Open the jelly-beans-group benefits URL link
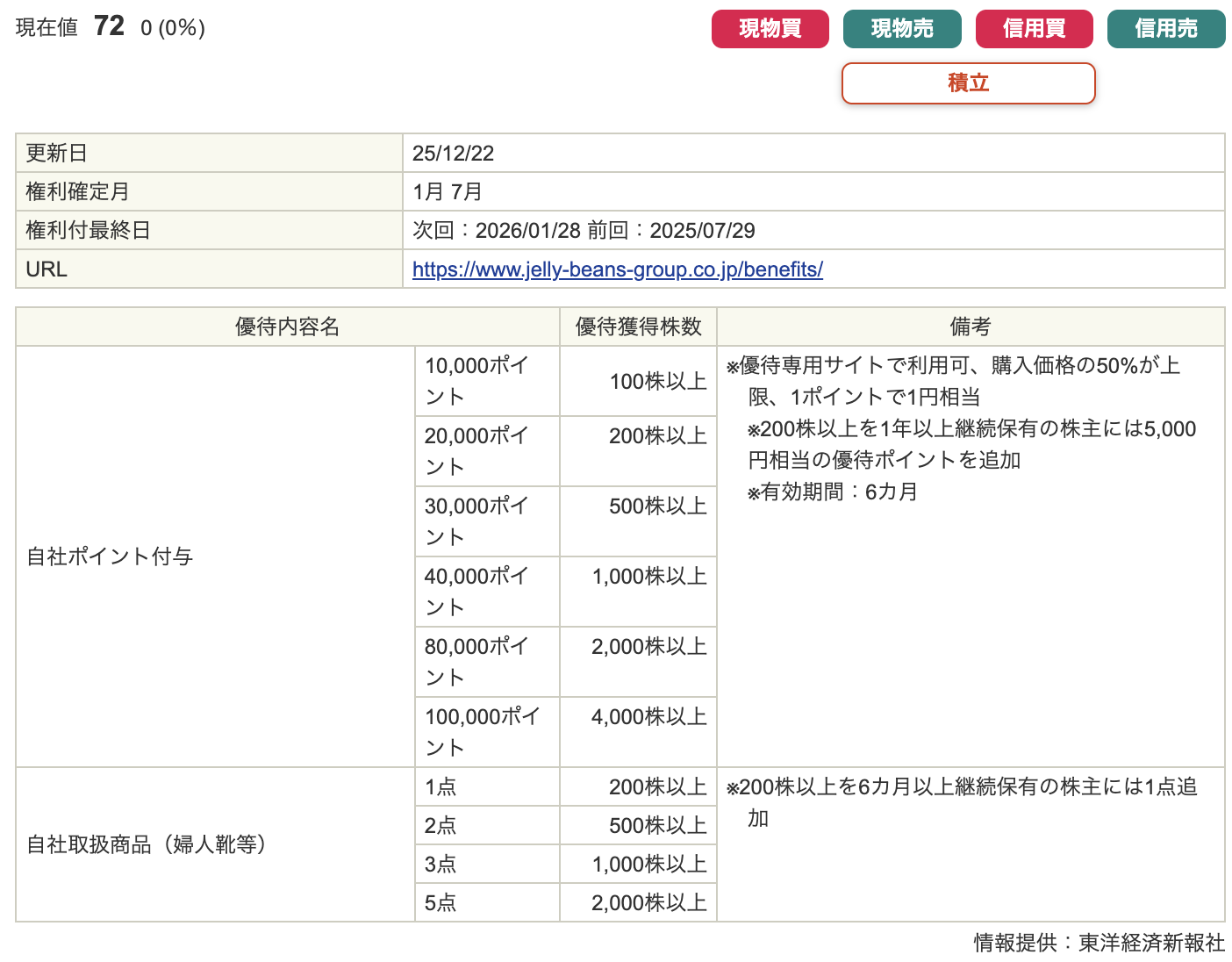1232x962 pixels. click(617, 269)
